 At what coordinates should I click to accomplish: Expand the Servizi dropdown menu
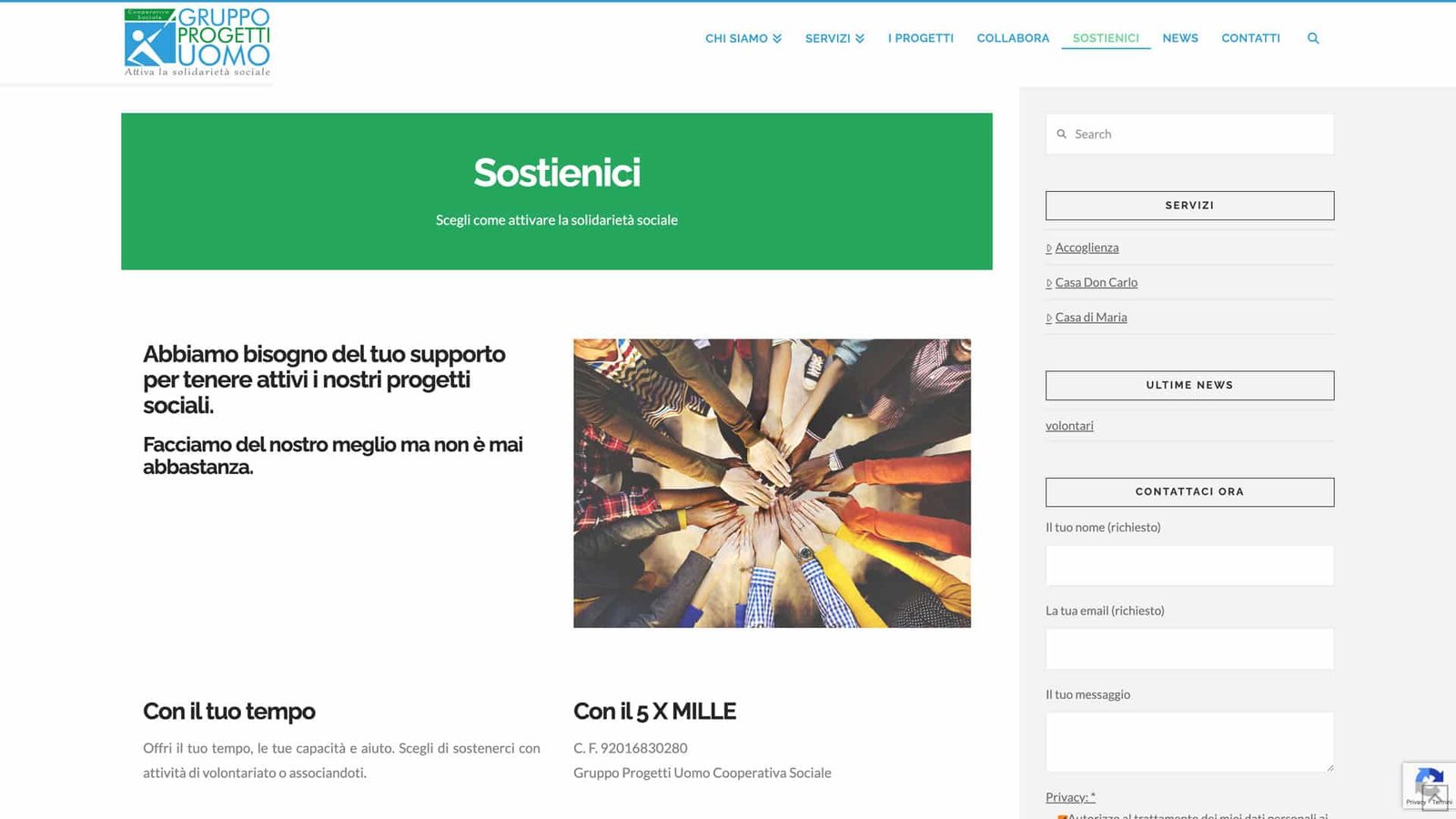(834, 38)
